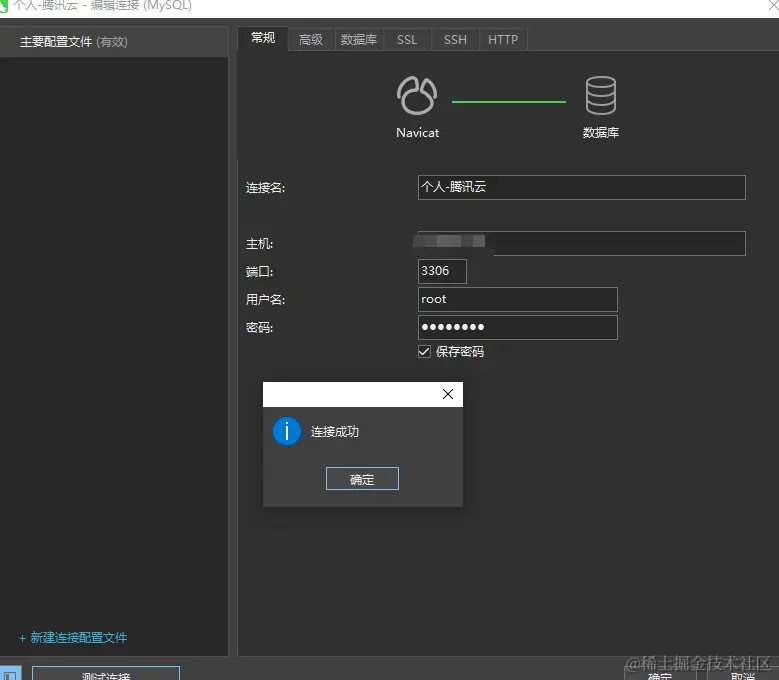Click the 取消 button at bottom
779x680 pixels.
[x=743, y=676]
